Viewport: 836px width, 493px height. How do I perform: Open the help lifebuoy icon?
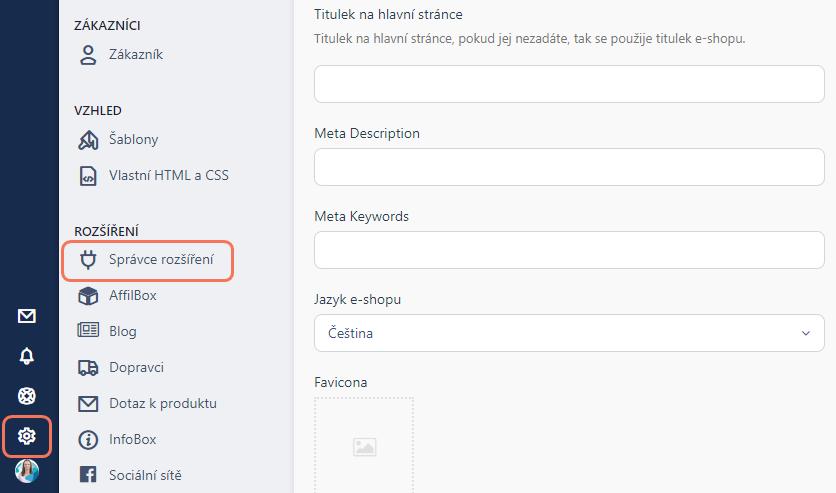pyautogui.click(x=27, y=396)
